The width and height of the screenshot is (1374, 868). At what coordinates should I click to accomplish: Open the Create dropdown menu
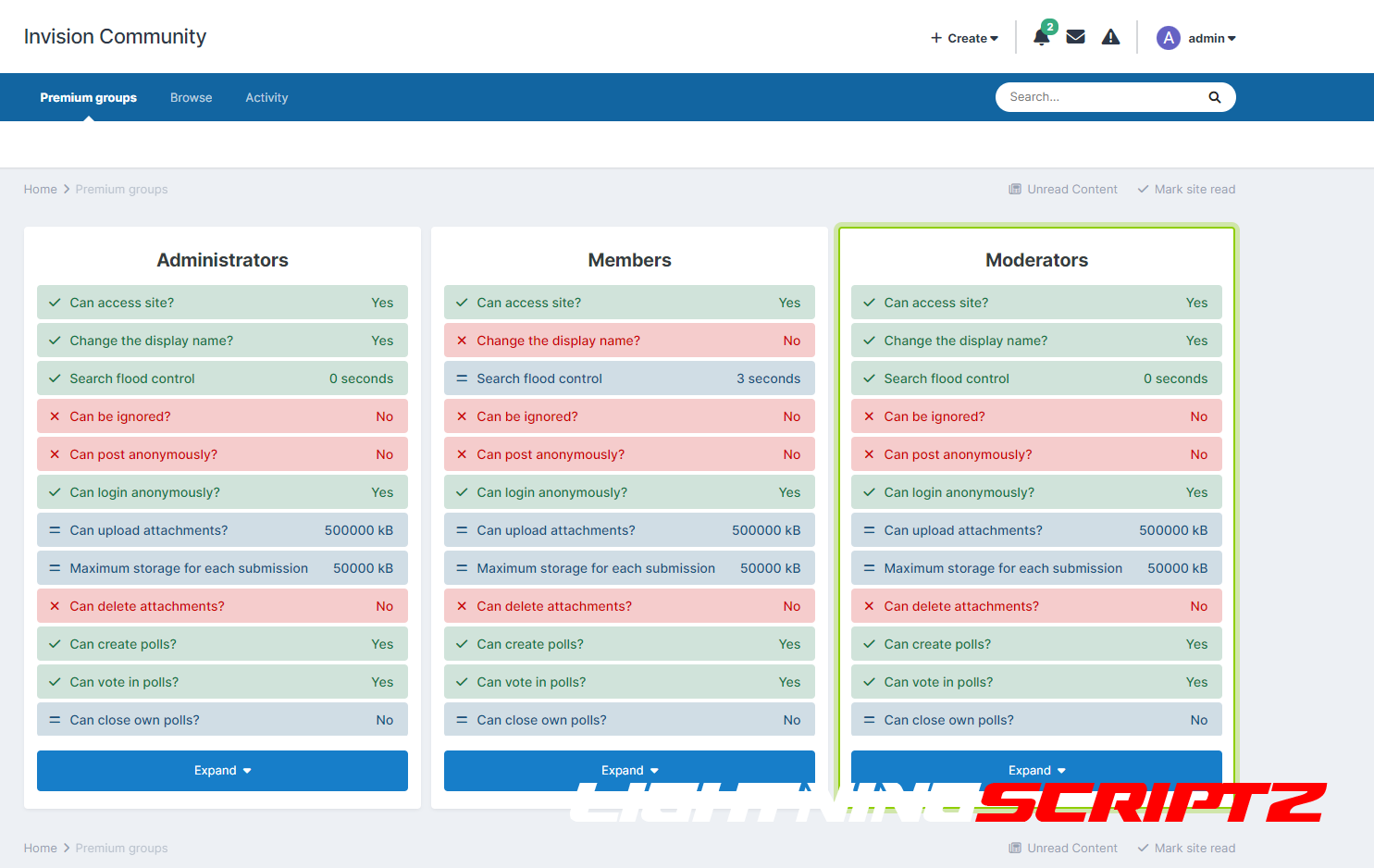click(964, 38)
